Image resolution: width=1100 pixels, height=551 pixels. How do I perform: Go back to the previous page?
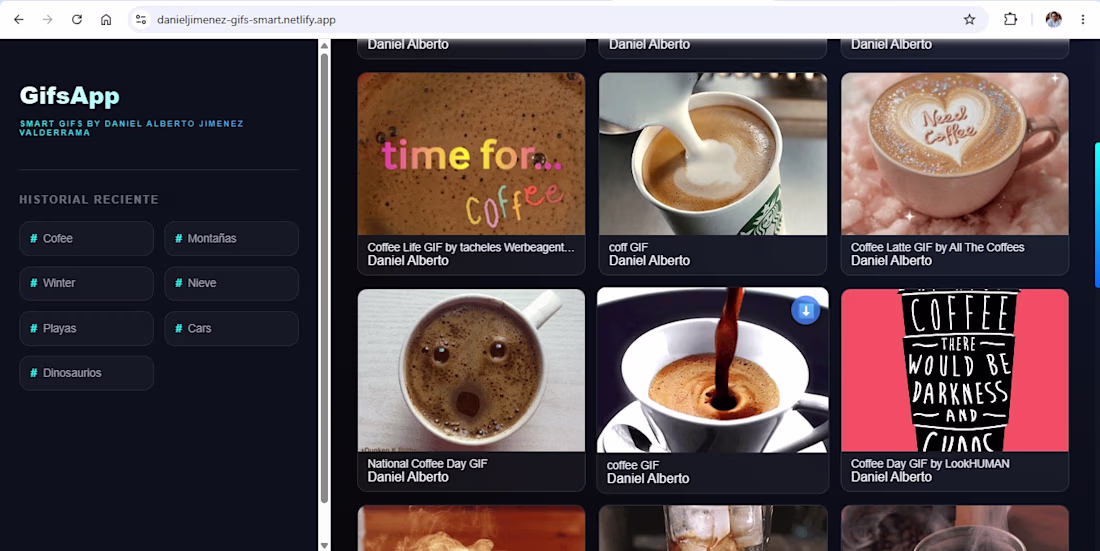point(19,20)
